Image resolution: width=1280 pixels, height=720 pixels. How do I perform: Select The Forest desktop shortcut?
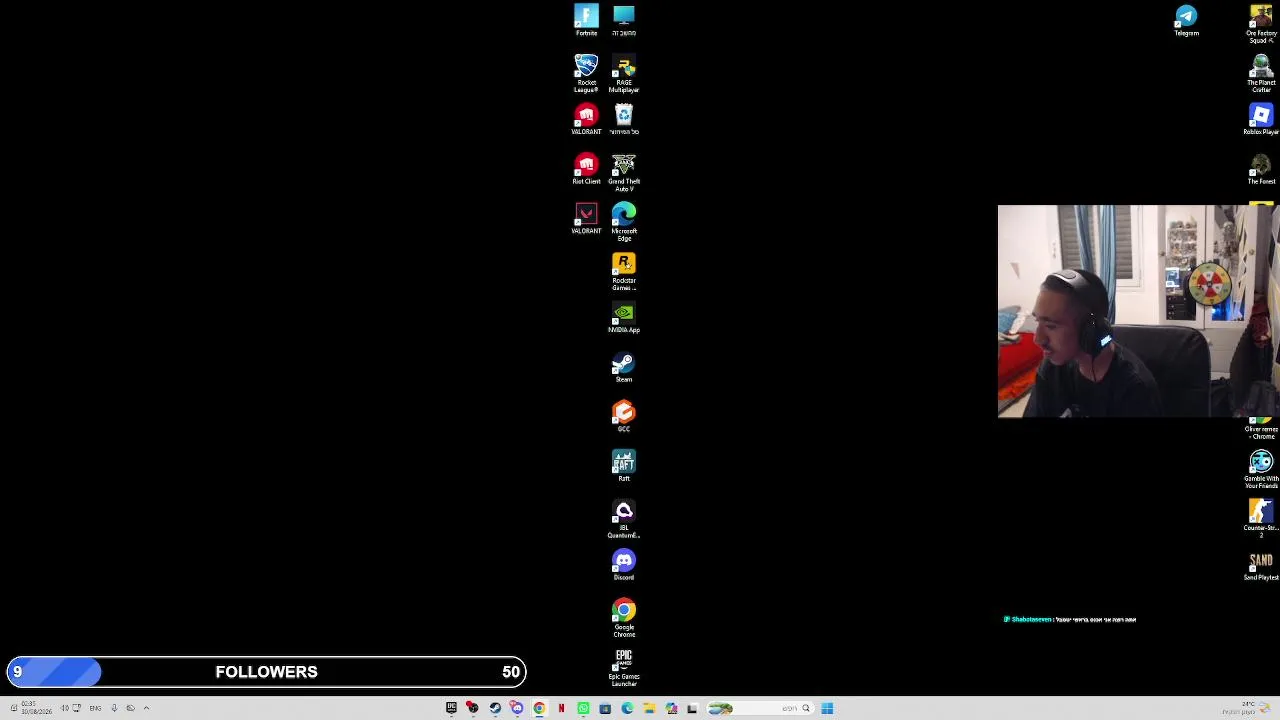tap(1261, 168)
